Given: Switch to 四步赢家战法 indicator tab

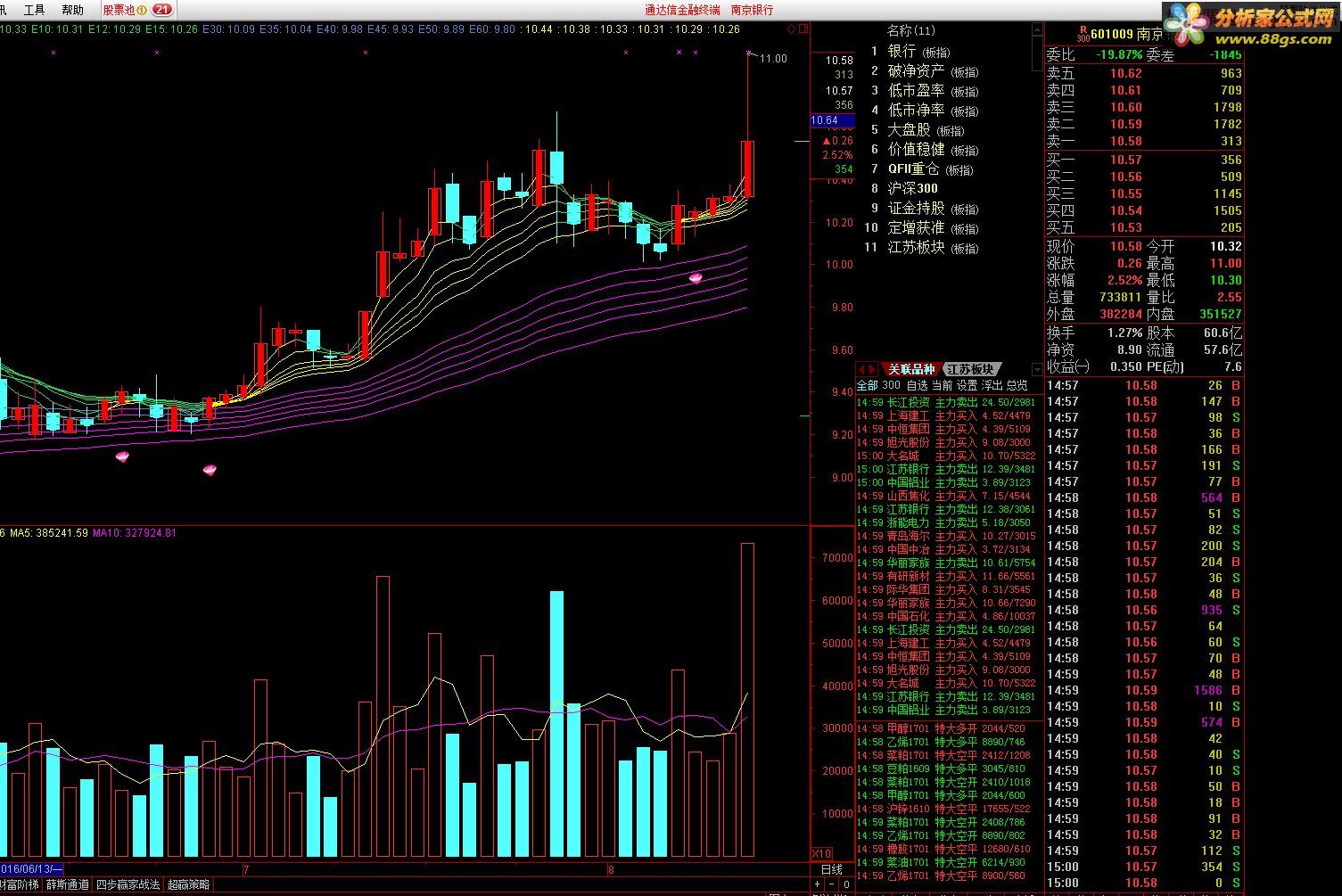Looking at the screenshot, I should (x=128, y=884).
